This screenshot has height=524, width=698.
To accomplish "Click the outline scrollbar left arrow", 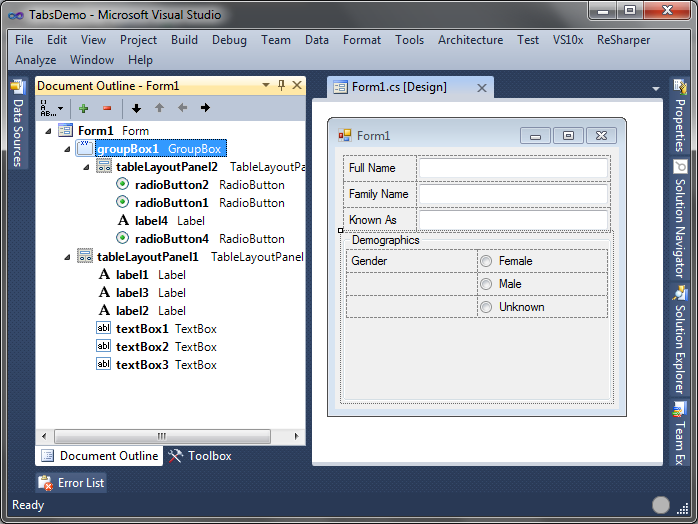I will [44, 436].
